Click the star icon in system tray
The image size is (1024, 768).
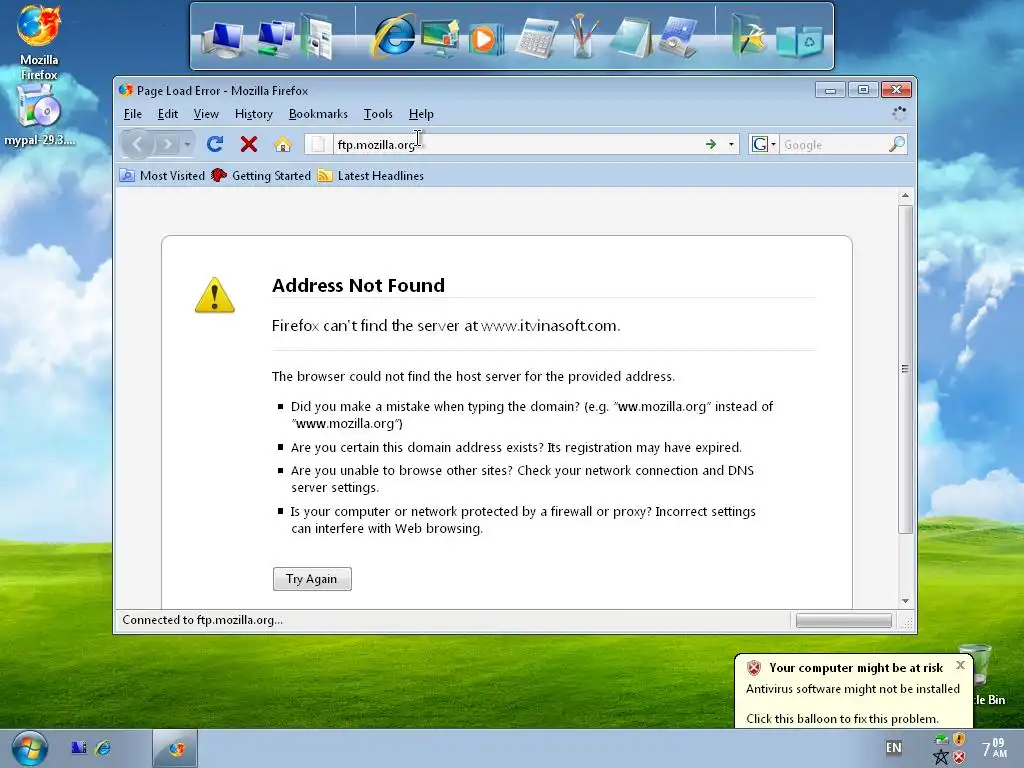point(941,758)
